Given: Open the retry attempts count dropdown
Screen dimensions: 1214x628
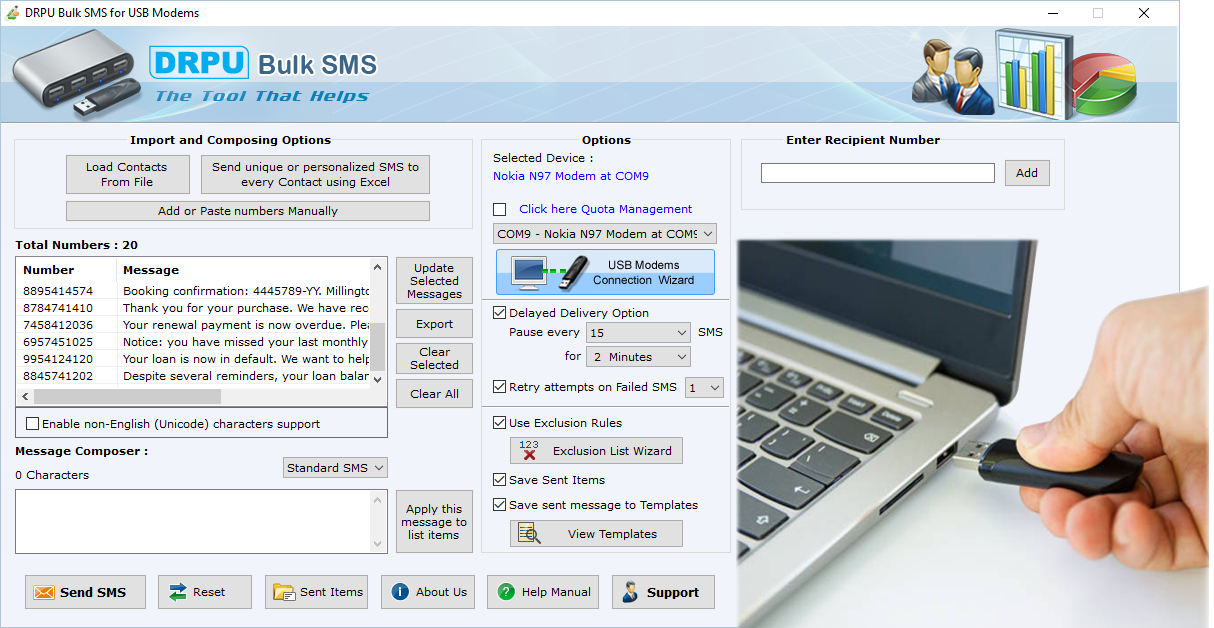Looking at the screenshot, I should point(704,387).
